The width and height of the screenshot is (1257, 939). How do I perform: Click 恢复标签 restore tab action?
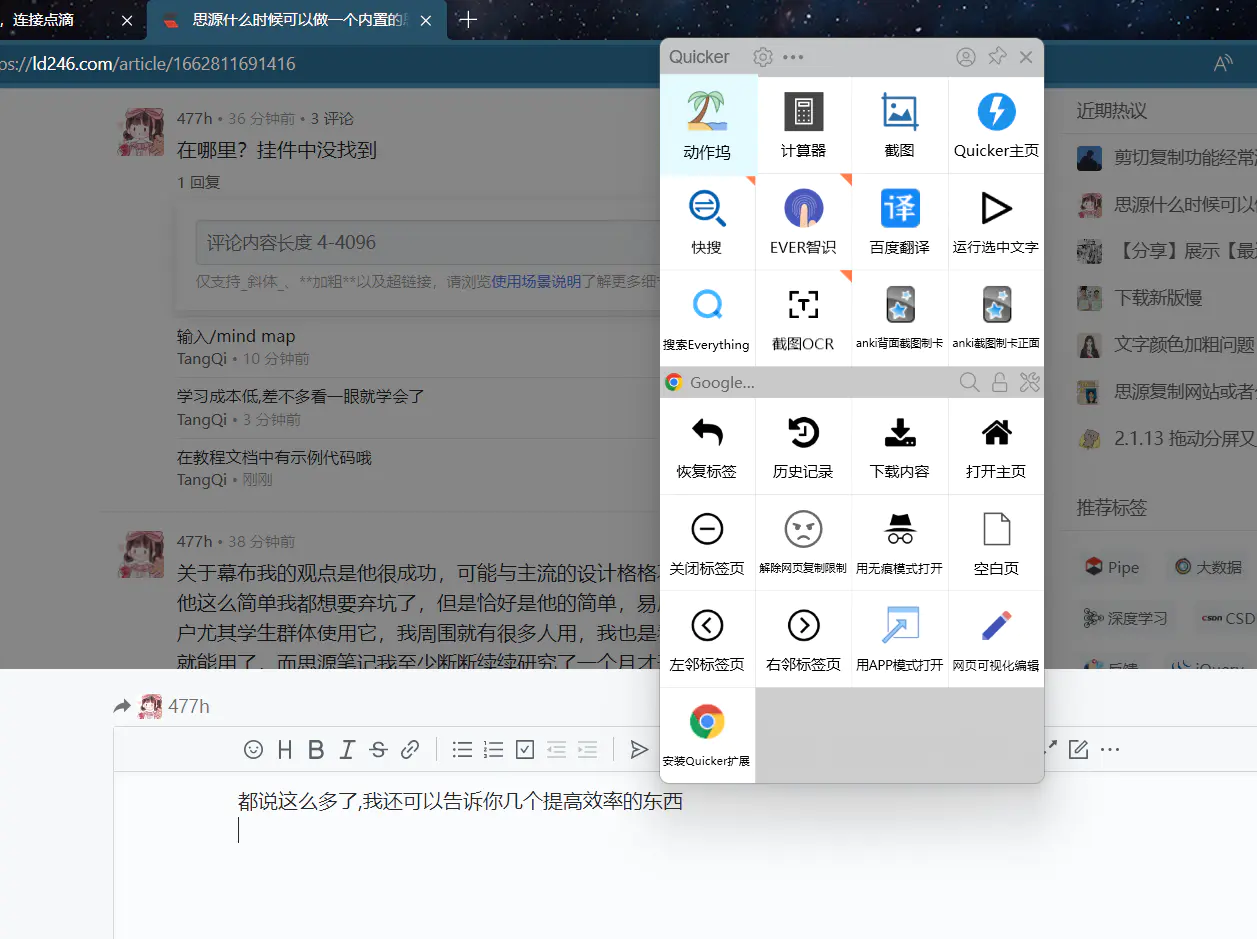tap(708, 446)
